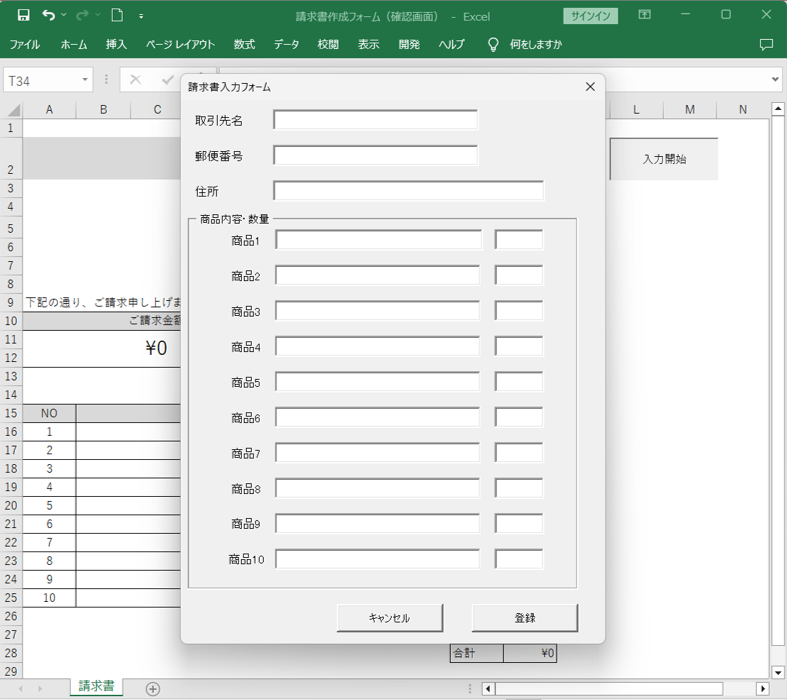Open the データ (Data) ribbon tab
This screenshot has height=700, width=787.
click(x=286, y=45)
